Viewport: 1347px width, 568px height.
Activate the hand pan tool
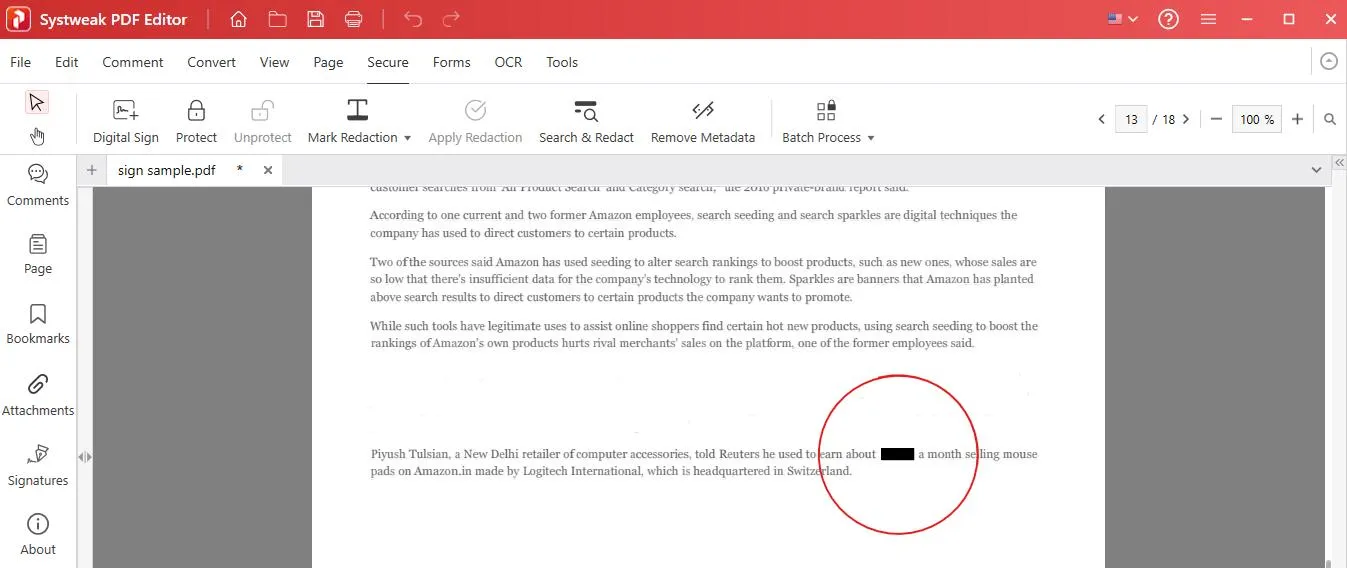37,136
